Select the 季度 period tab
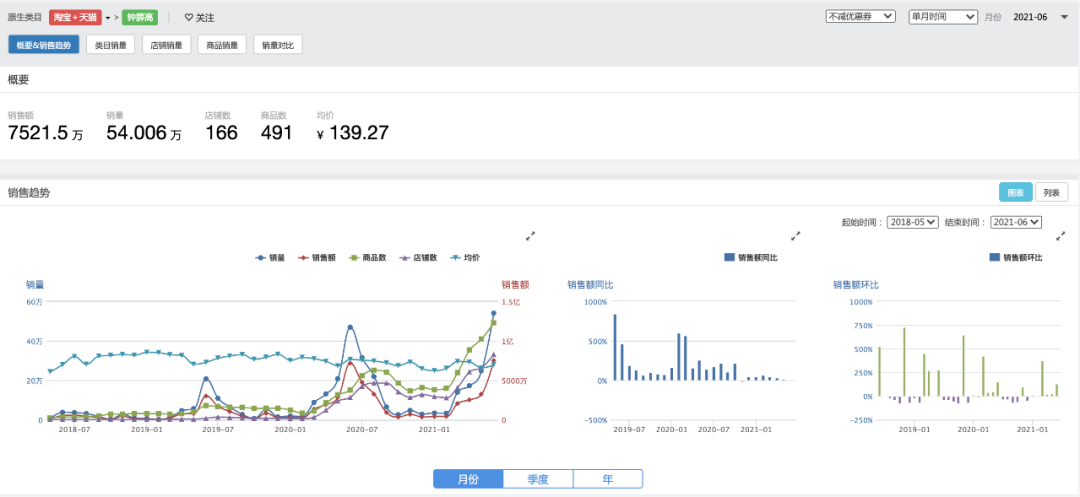Viewport: 1080px width, 497px height. coord(538,479)
